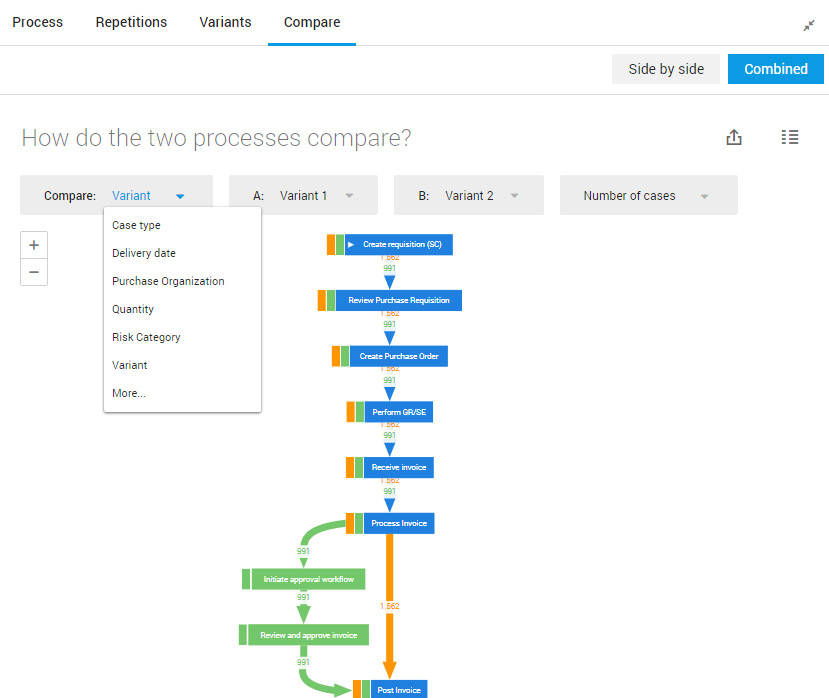This screenshot has height=698, width=829.
Task: Click the collapse view arrows icon
Action: coord(809,25)
